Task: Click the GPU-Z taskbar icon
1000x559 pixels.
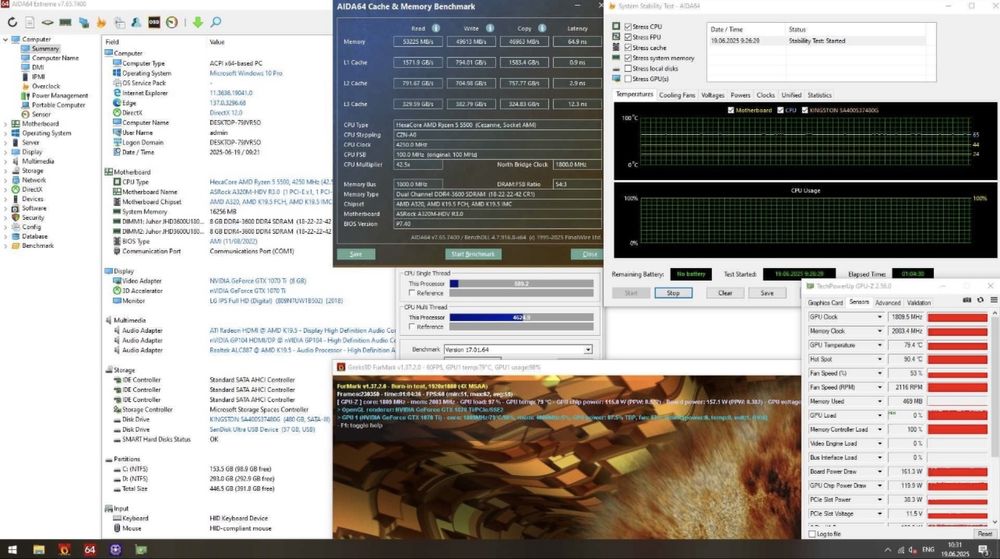Action: coord(140,549)
